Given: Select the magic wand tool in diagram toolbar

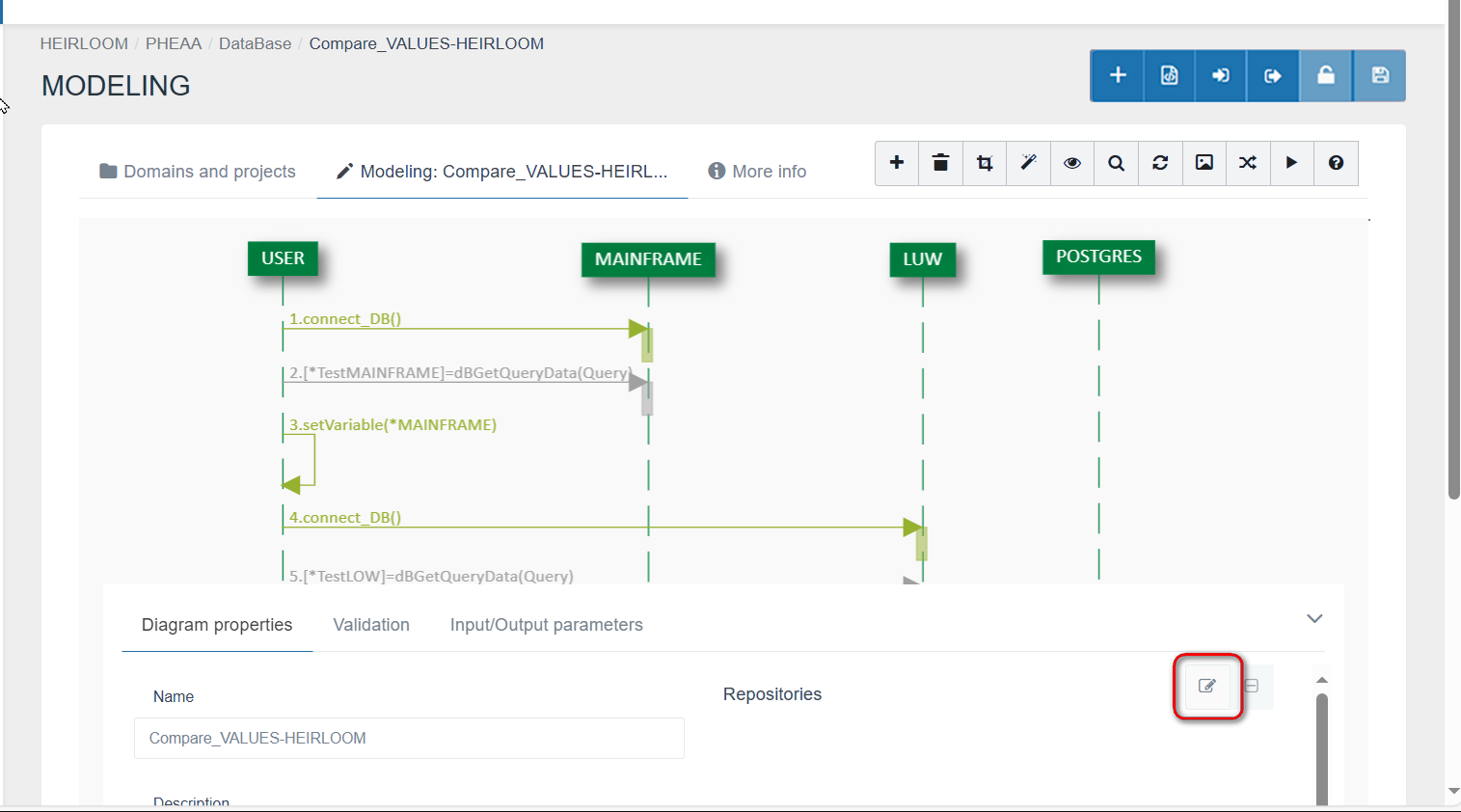Looking at the screenshot, I should [1028, 163].
